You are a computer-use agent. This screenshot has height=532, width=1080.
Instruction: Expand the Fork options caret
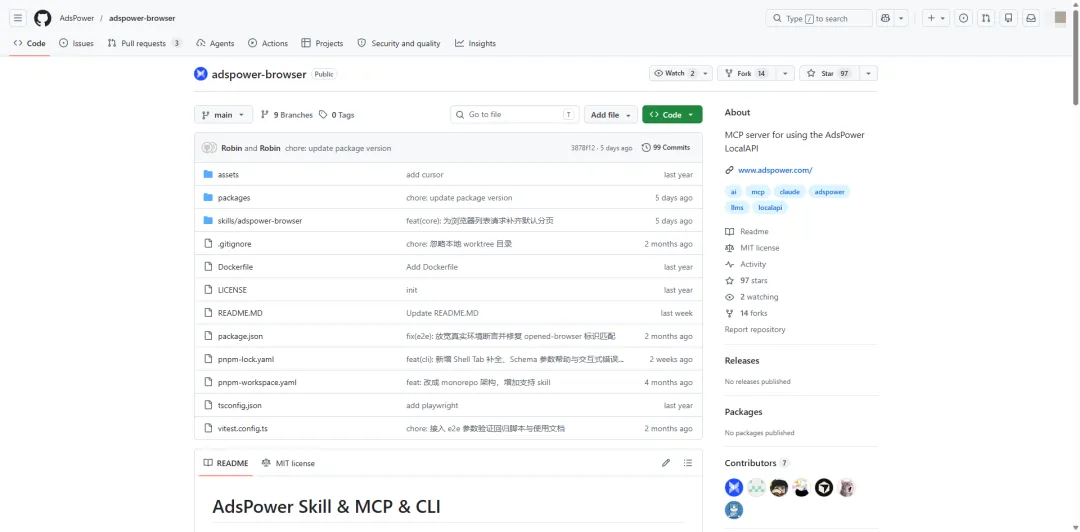coord(785,73)
